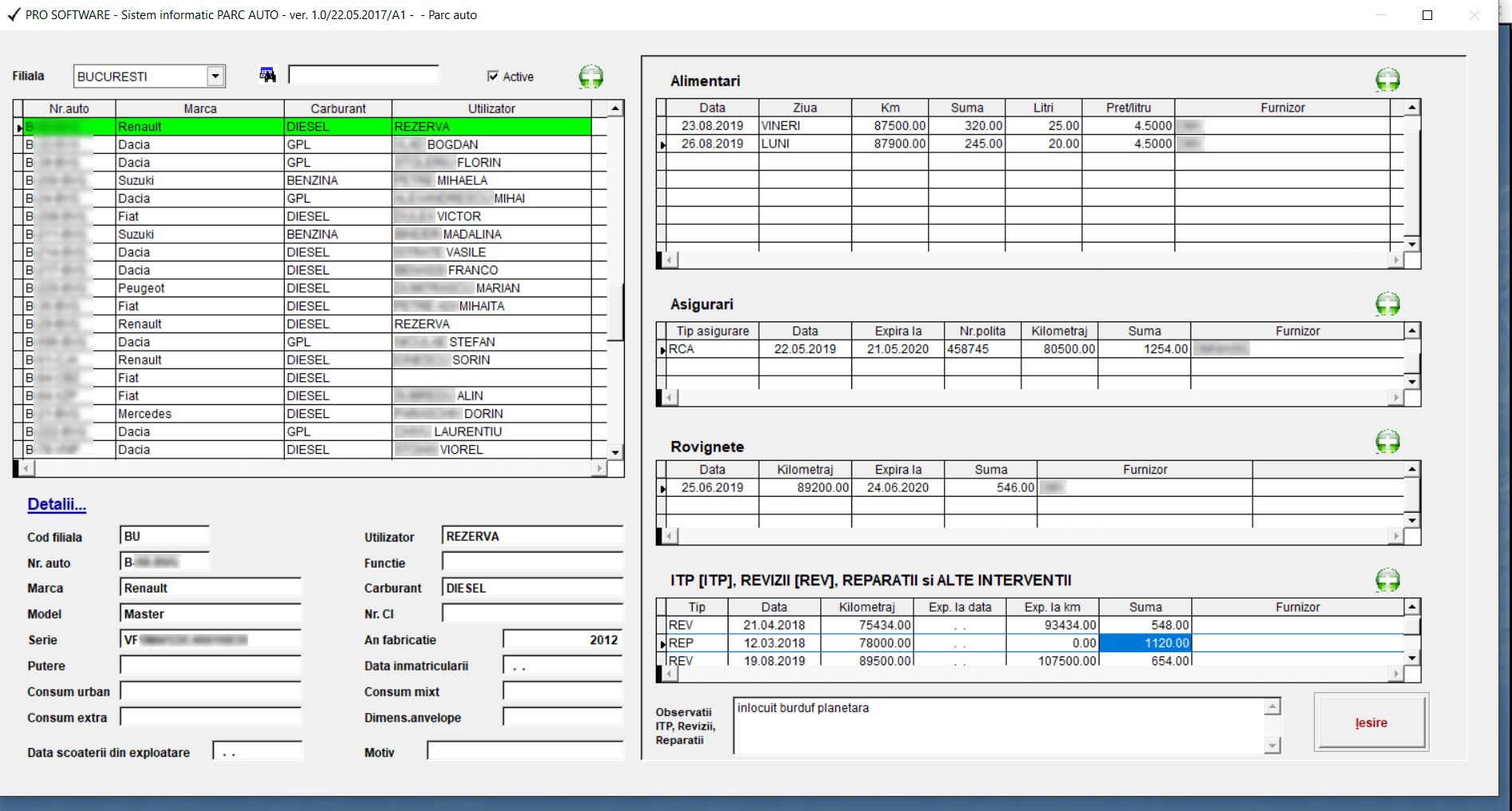Viewport: 1512px width, 811px height.
Task: Click the binoculars search icon
Action: [267, 75]
